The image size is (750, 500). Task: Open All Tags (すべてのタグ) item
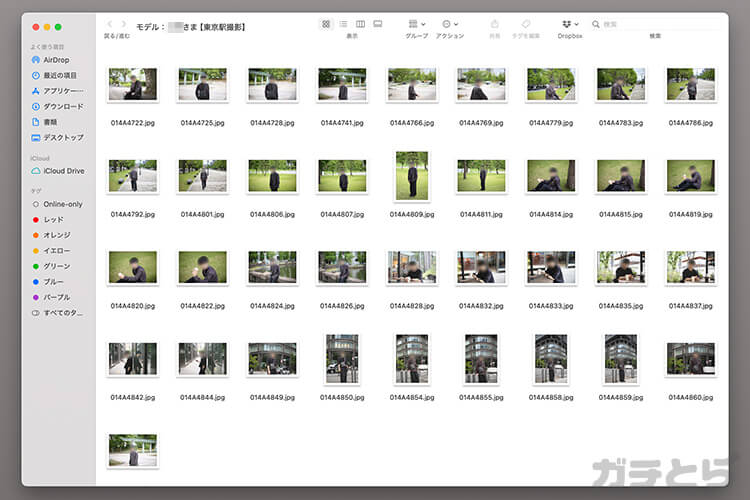tap(57, 313)
